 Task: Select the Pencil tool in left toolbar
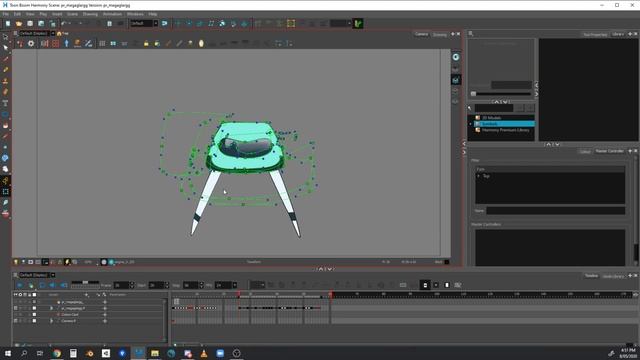click(x=5, y=70)
